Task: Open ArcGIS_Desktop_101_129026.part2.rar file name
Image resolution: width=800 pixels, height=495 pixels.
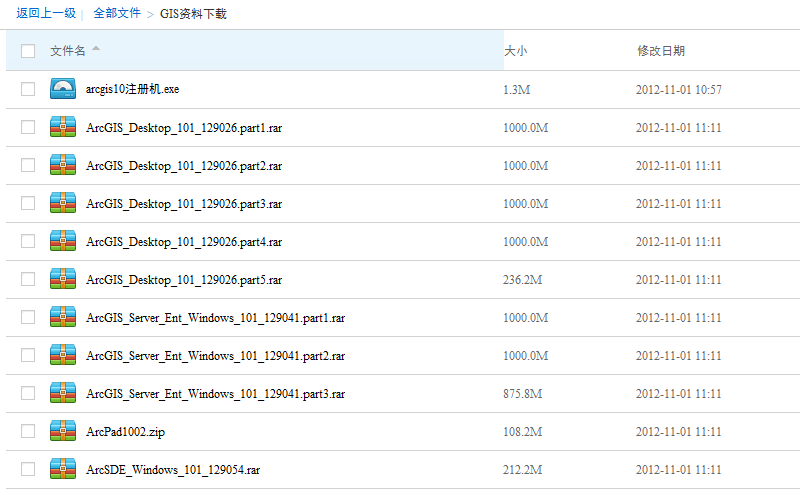Action: pos(184,166)
